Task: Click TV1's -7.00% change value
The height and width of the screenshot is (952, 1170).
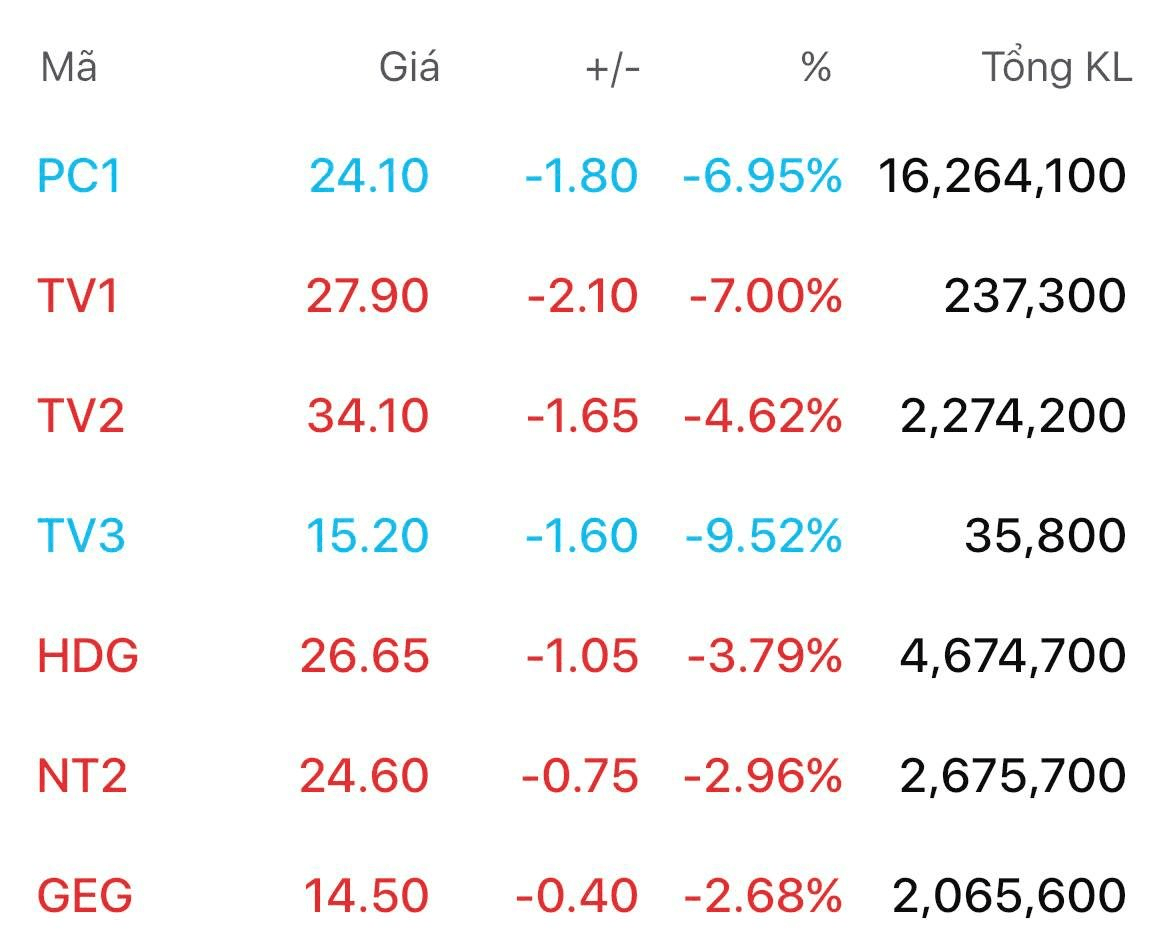Action: pyautogui.click(x=761, y=295)
